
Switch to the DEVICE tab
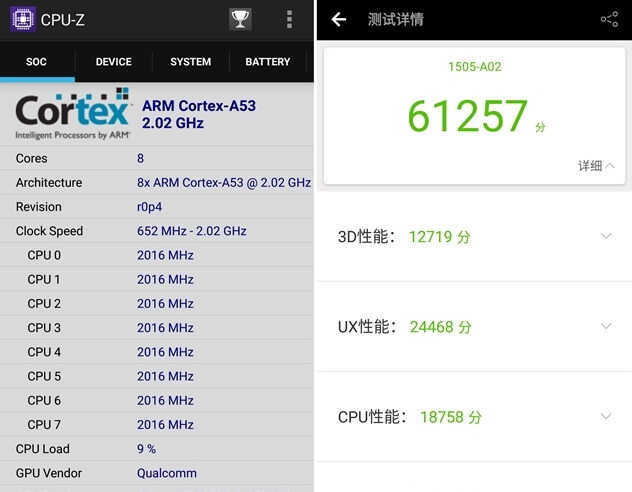point(113,62)
